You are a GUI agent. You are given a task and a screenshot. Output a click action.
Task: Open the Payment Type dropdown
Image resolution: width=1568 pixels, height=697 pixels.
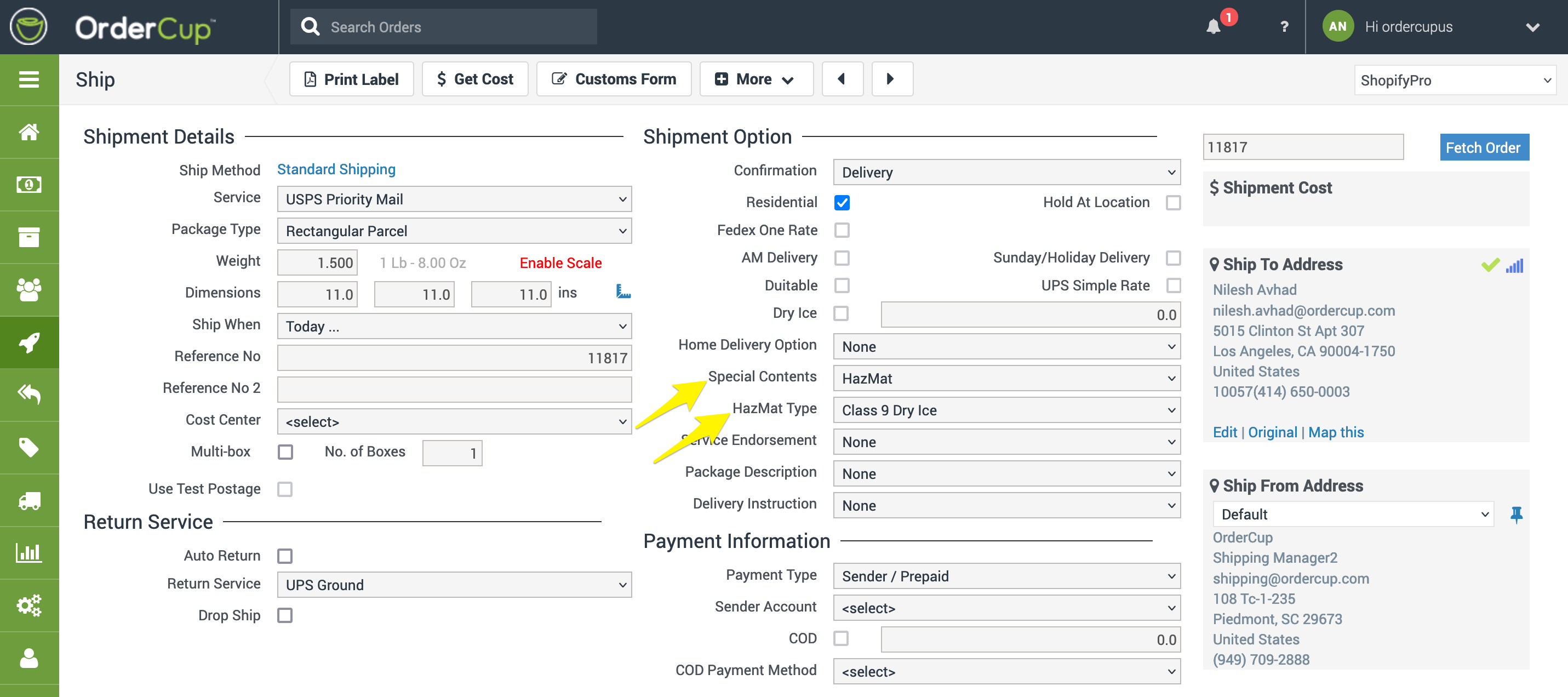click(1006, 576)
